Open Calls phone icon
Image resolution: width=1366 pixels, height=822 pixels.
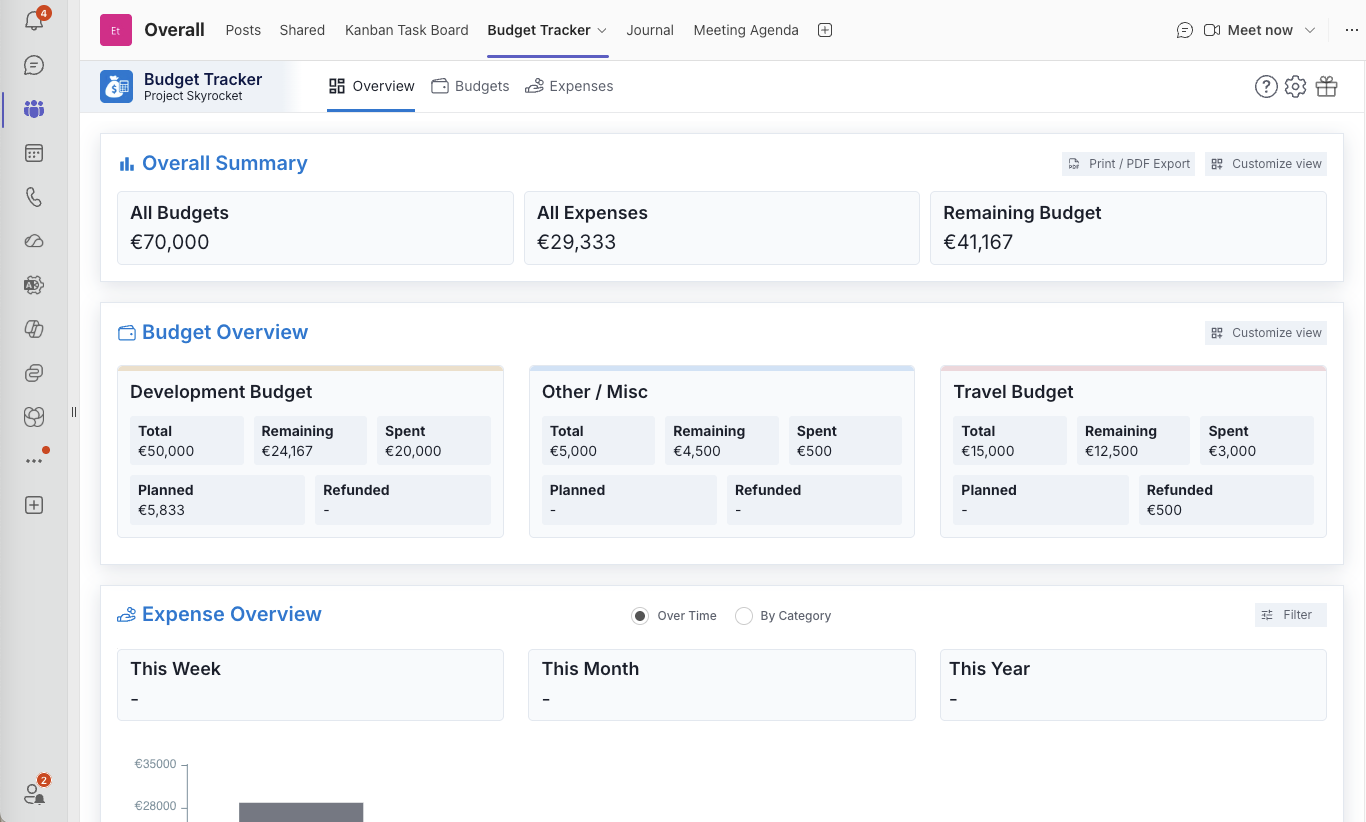point(34,197)
